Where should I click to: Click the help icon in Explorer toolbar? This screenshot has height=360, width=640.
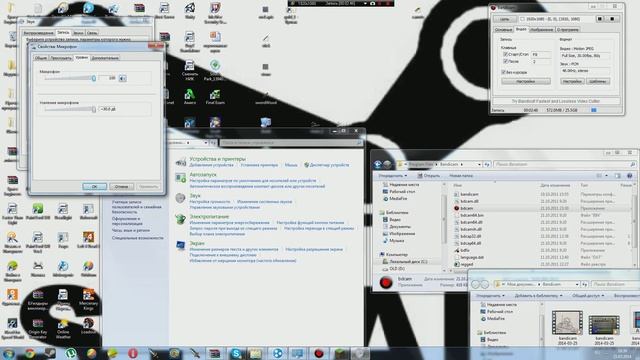629,176
